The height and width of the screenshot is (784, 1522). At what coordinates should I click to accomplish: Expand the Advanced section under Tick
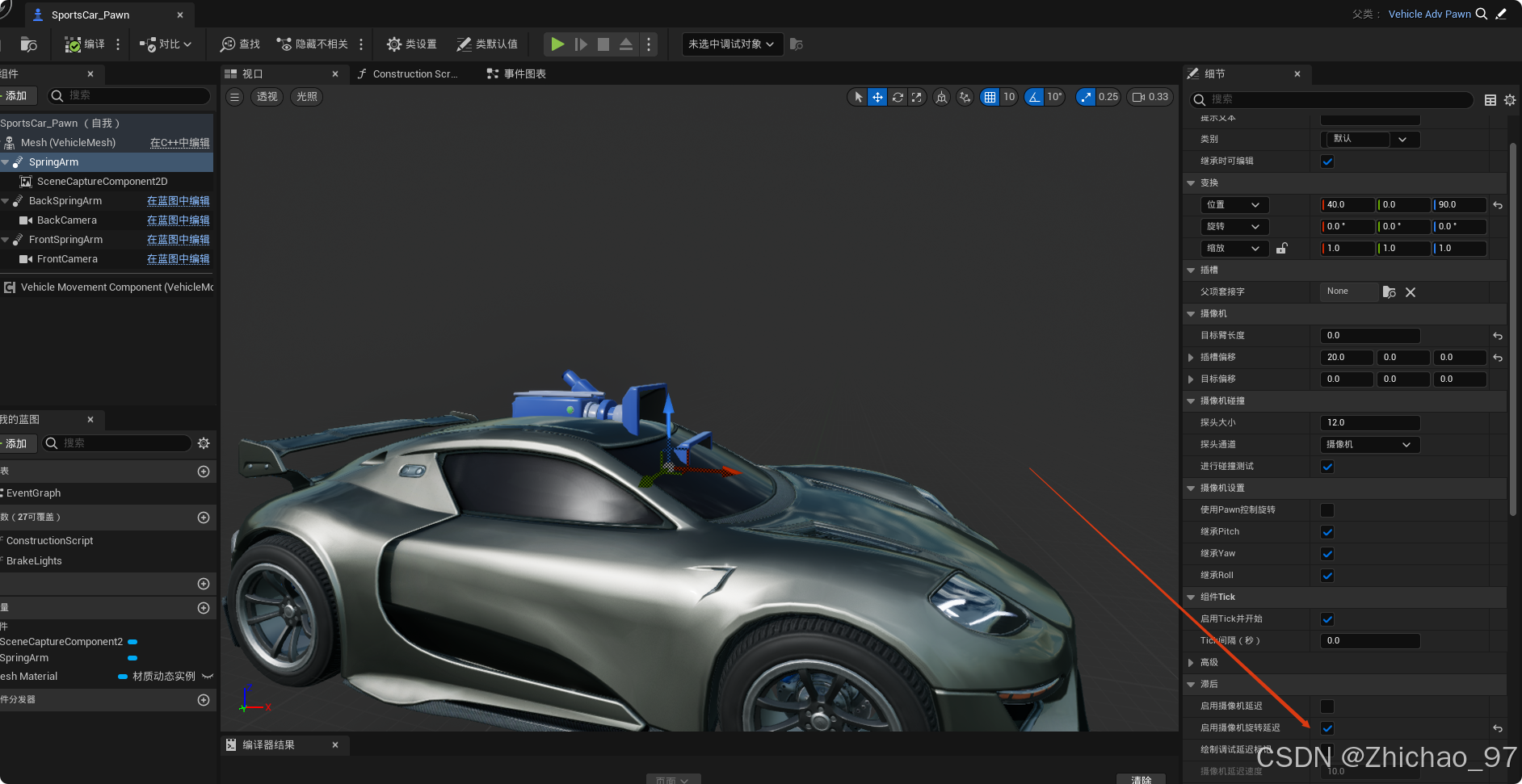click(x=1191, y=663)
